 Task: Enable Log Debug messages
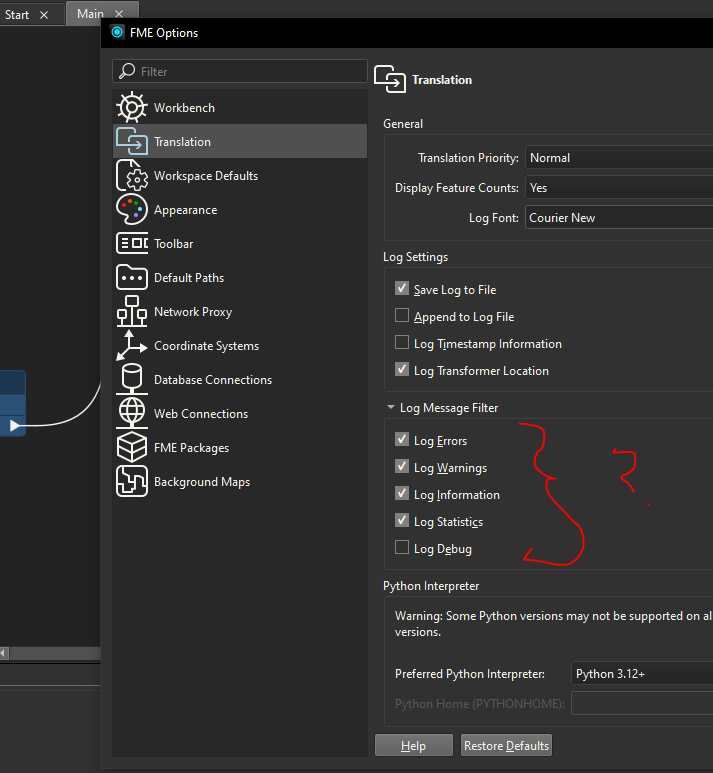(402, 547)
